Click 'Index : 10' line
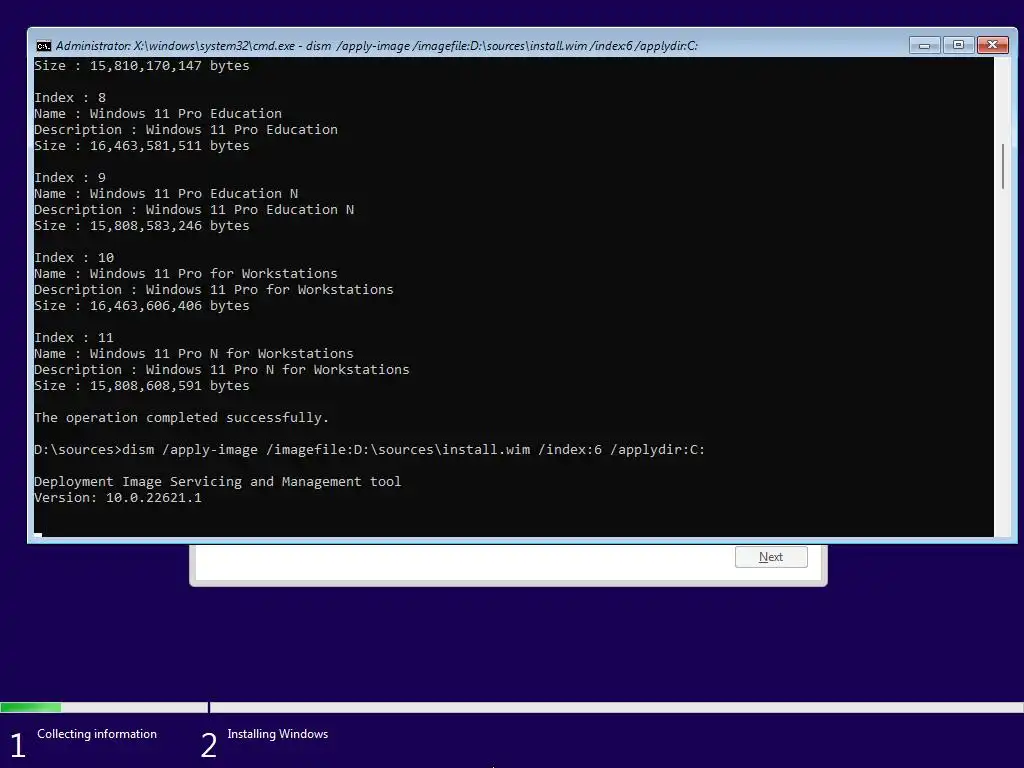The image size is (1024, 768). [x=74, y=257]
